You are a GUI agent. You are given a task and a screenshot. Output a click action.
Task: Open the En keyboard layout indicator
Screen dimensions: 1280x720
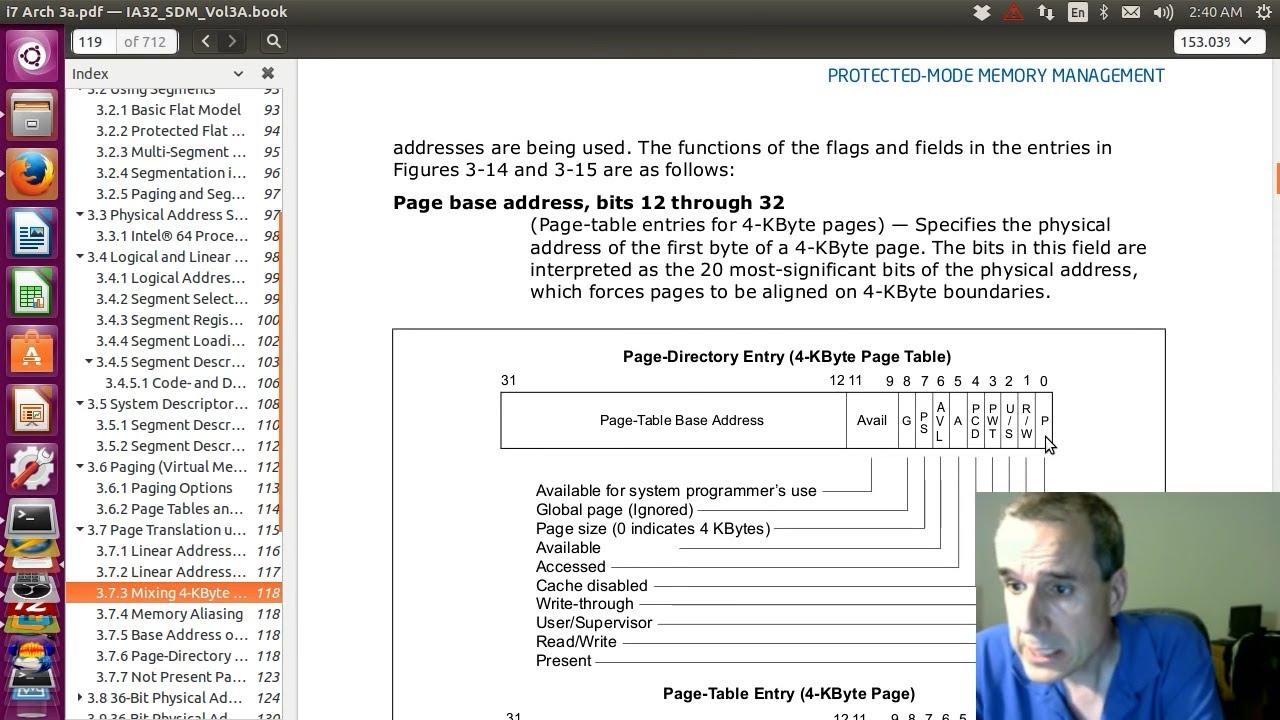[1077, 12]
